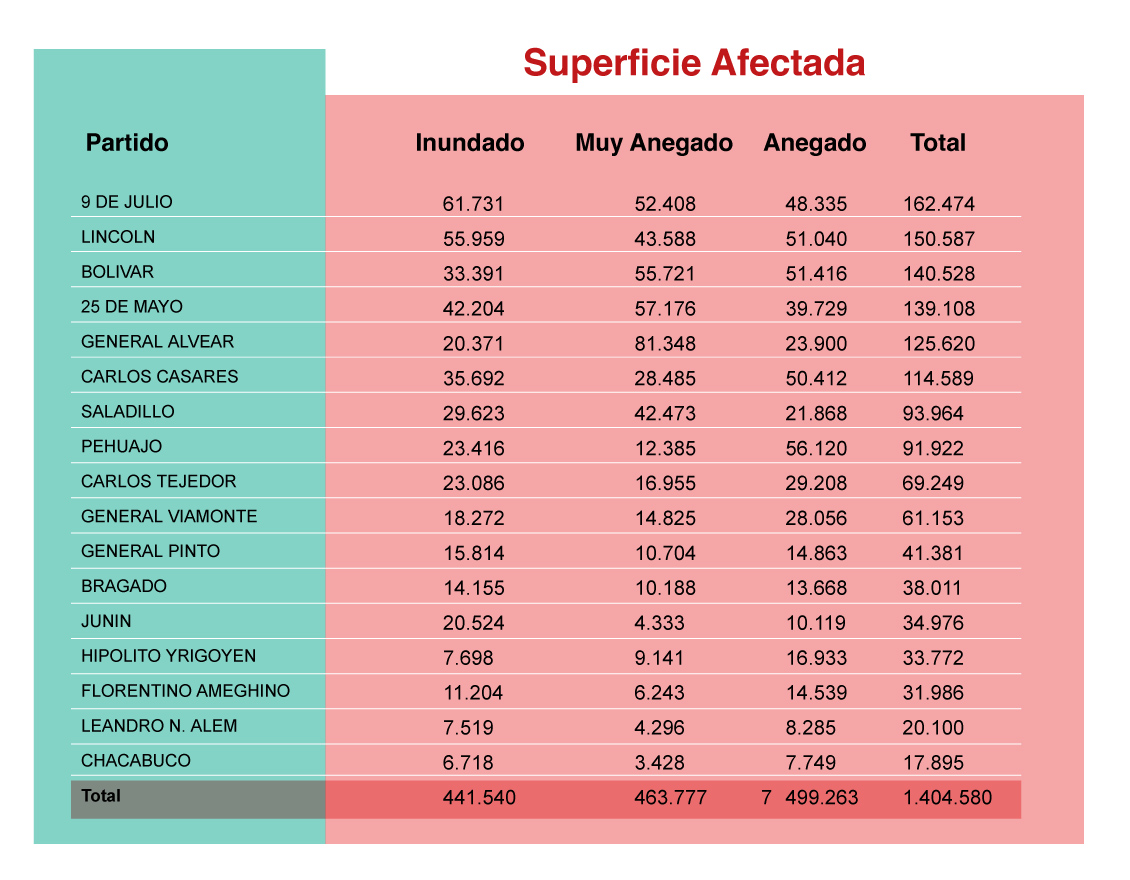Select Muy Anegado value 81.348
The height and width of the screenshot is (880, 1130).
[665, 344]
